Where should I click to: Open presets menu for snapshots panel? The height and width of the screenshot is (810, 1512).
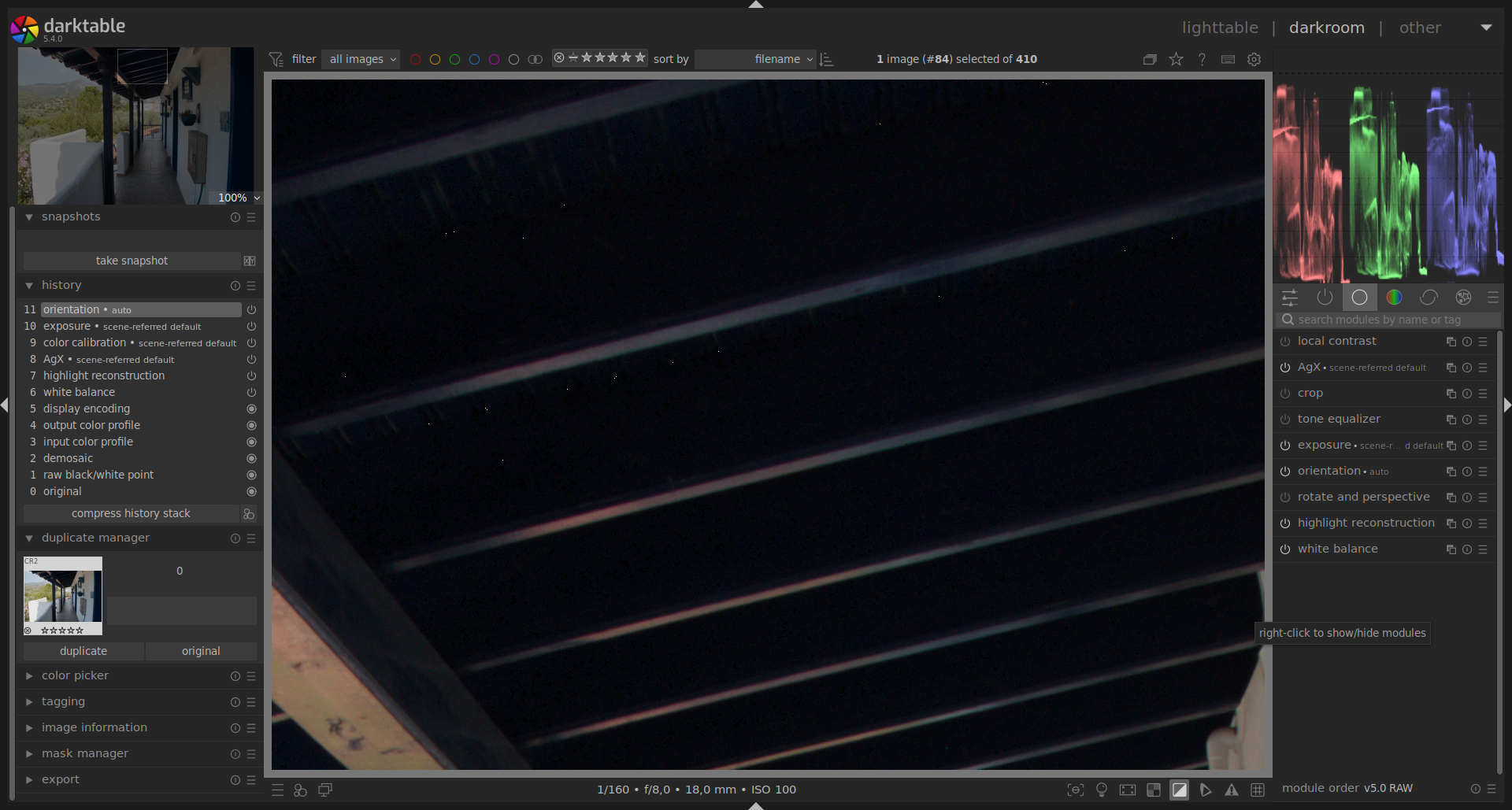pos(251,217)
